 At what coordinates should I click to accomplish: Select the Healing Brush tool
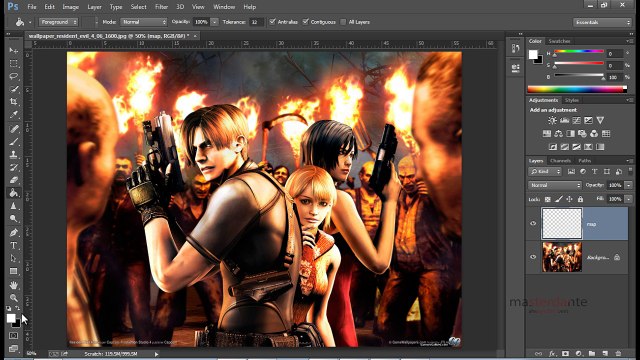click(x=13, y=129)
